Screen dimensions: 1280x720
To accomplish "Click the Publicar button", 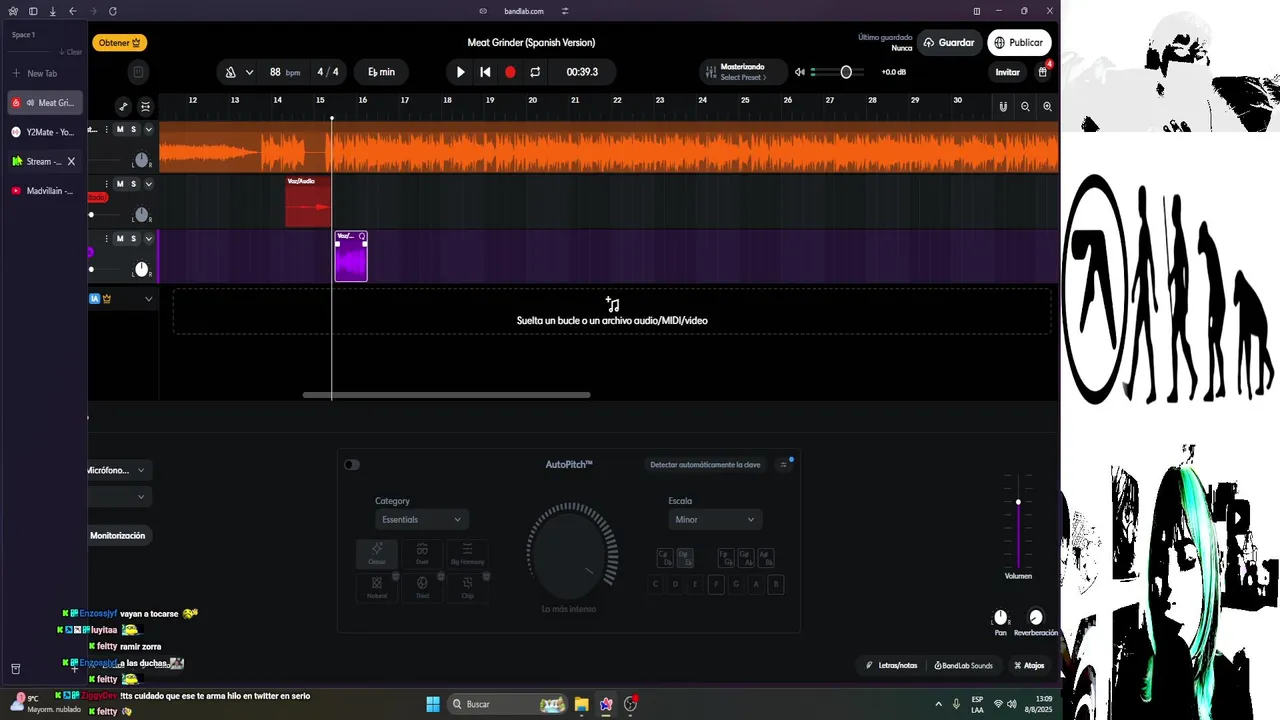I will pos(1018,43).
